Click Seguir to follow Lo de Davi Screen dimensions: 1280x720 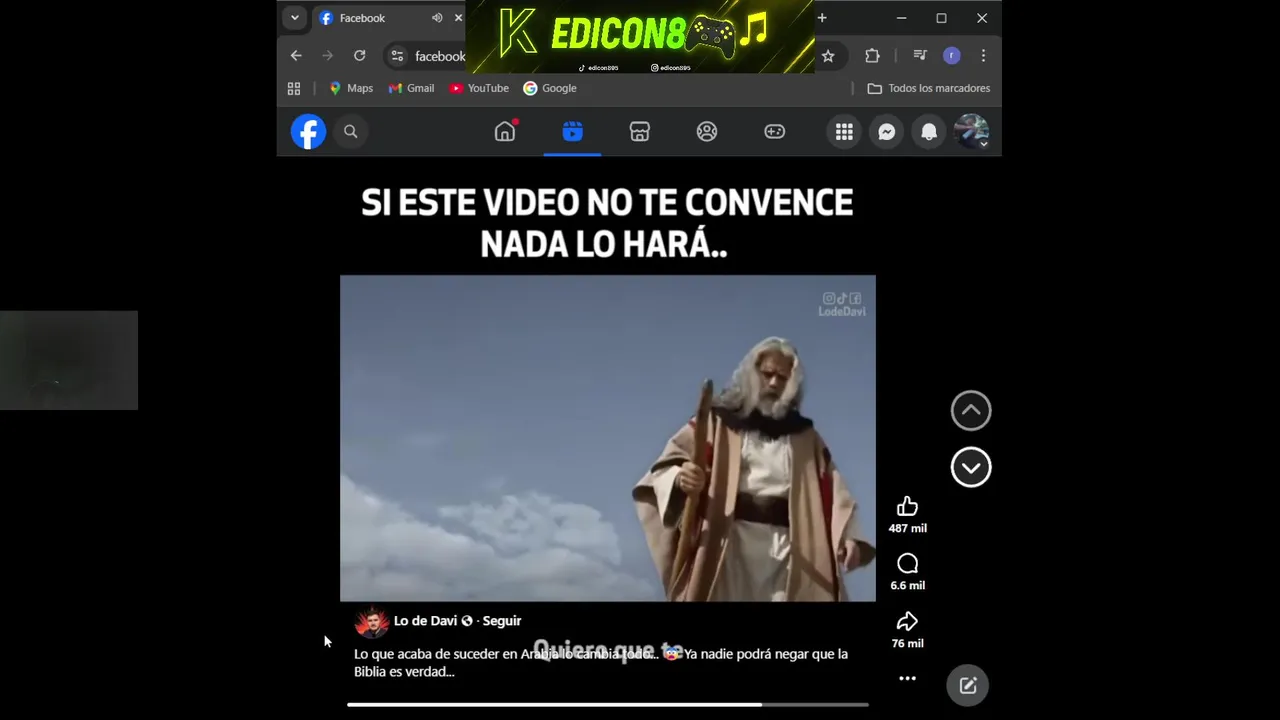tap(502, 621)
